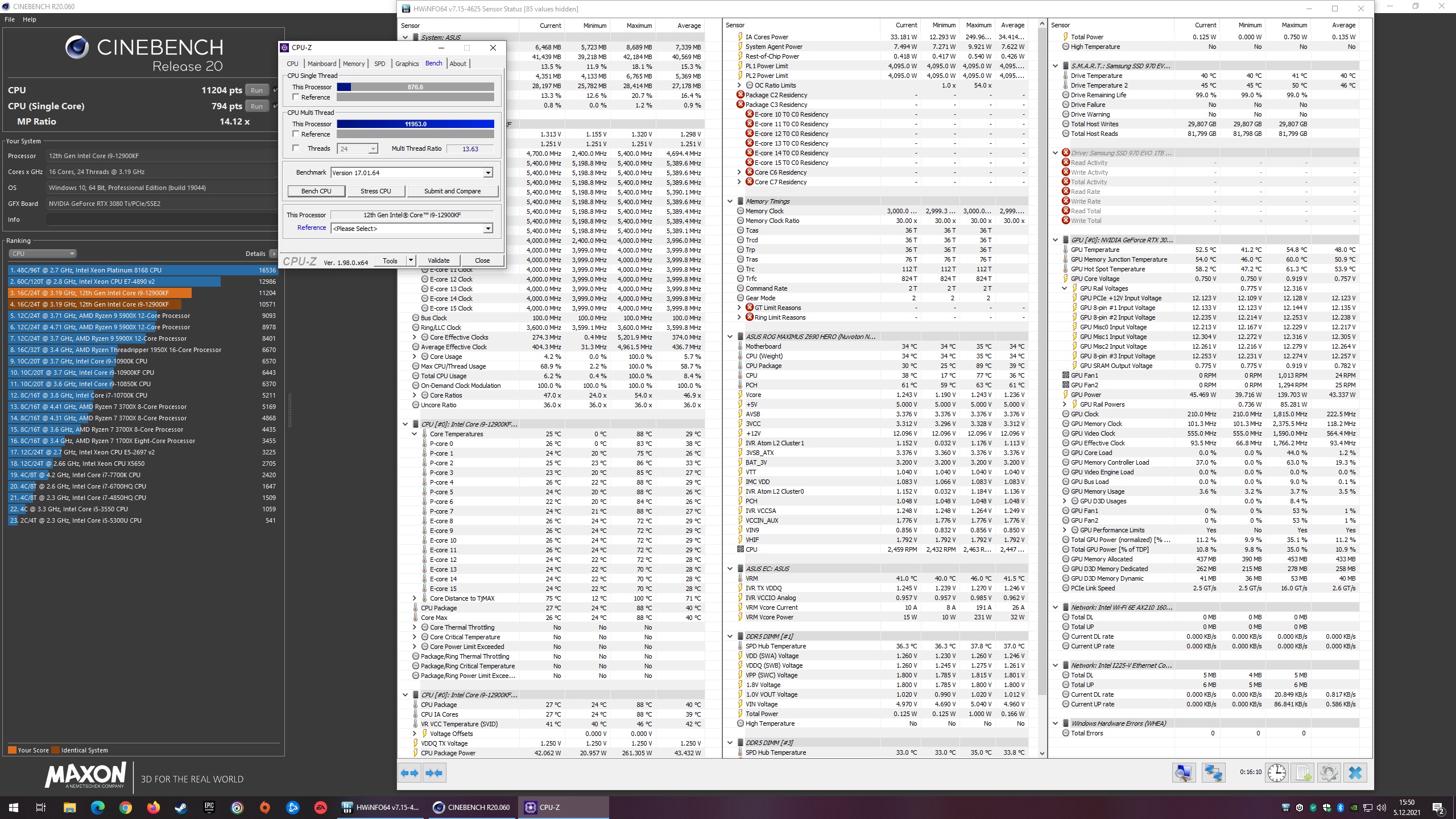Toggle checkbox next to Cinebench CPU Run
The width and height of the screenshot is (1456, 819).
pyautogui.click(x=275, y=90)
